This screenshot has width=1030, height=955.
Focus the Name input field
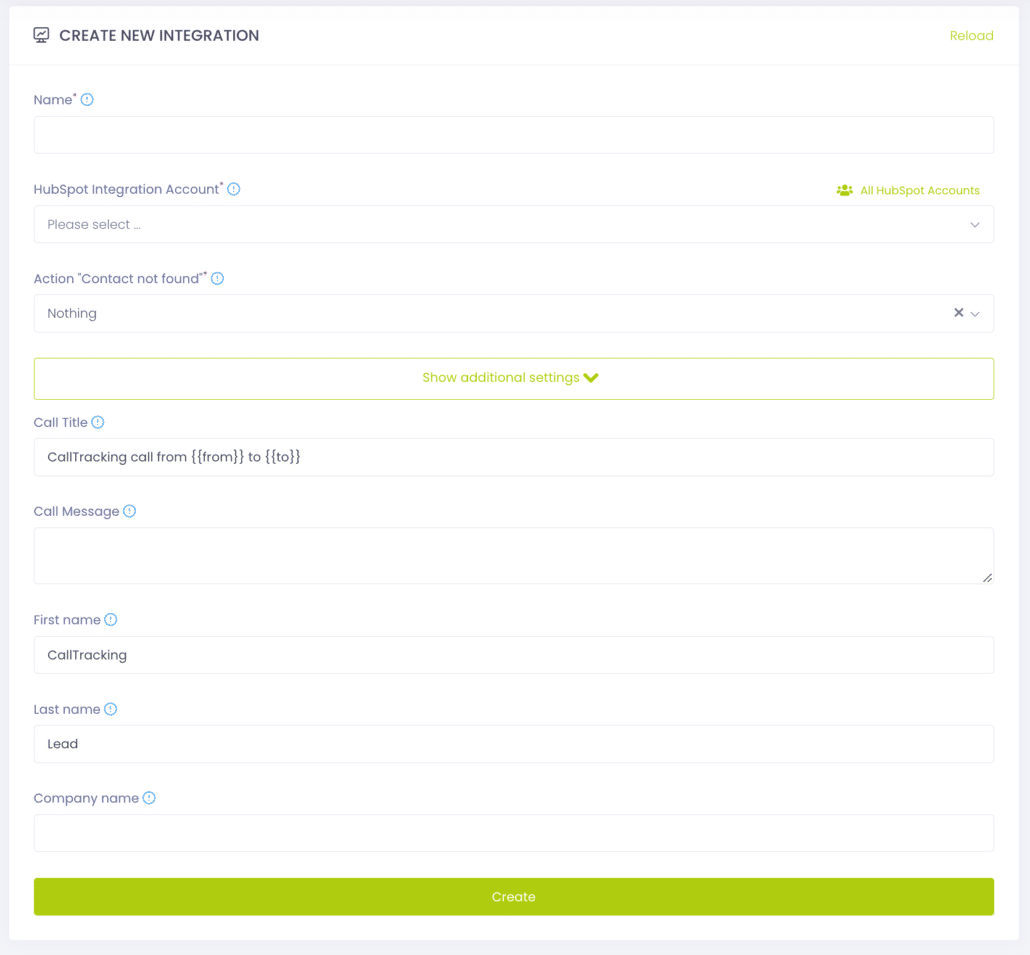[514, 135]
